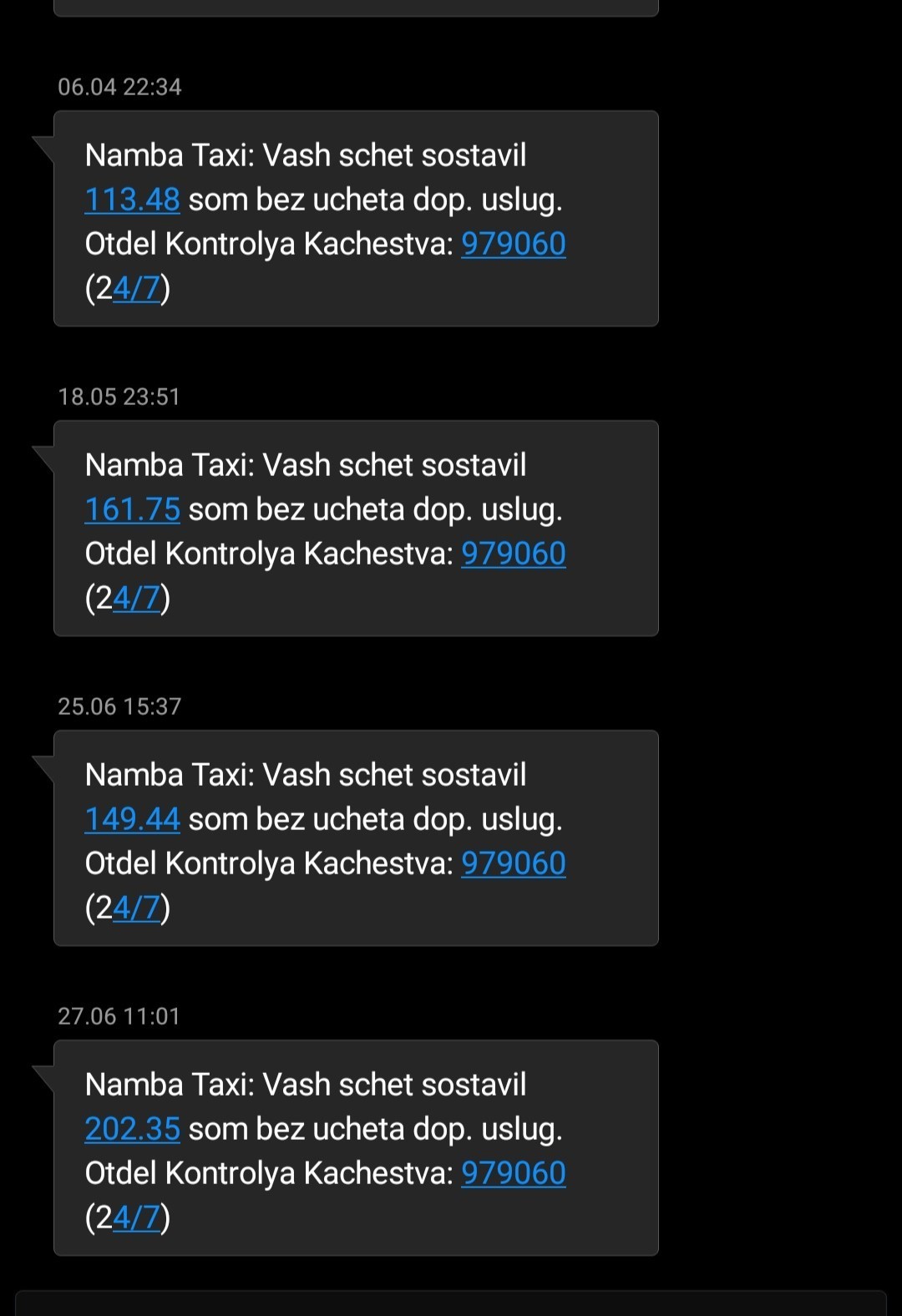The image size is (902, 1316).
Task: Click the 06.04 22:34 timestamp
Action: pos(119,87)
